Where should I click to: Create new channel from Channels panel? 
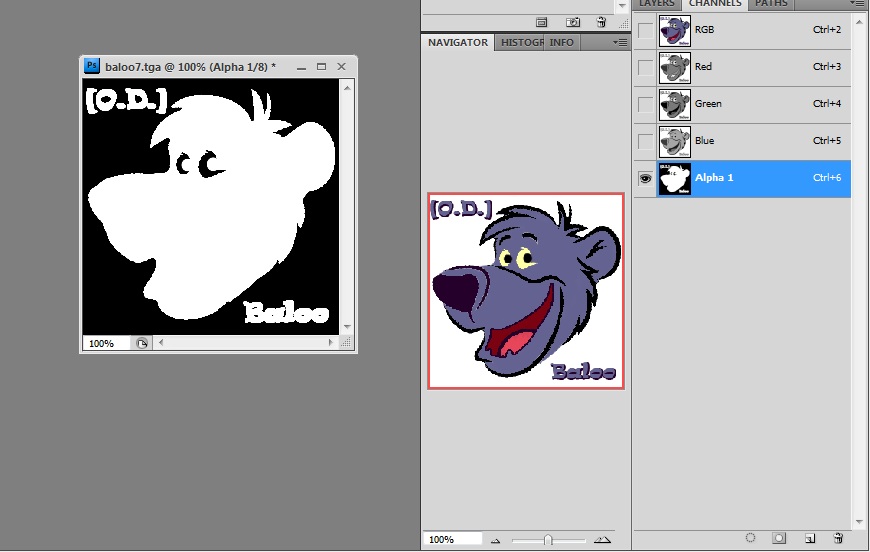809,539
